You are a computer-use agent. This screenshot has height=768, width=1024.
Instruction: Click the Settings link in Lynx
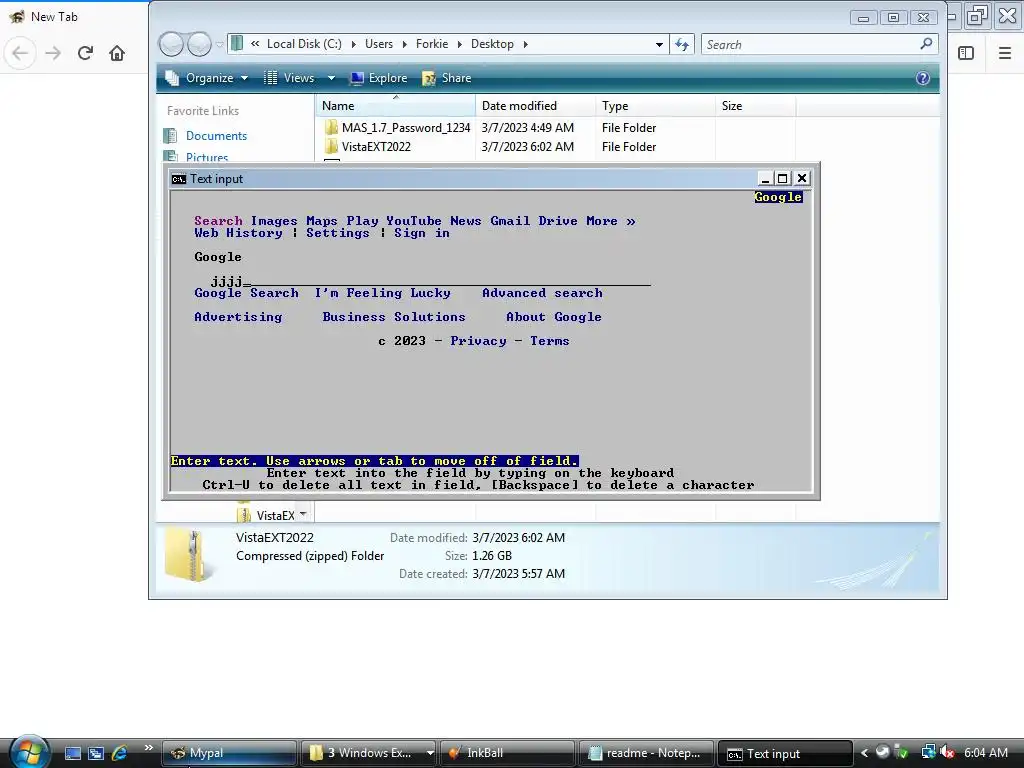(338, 233)
